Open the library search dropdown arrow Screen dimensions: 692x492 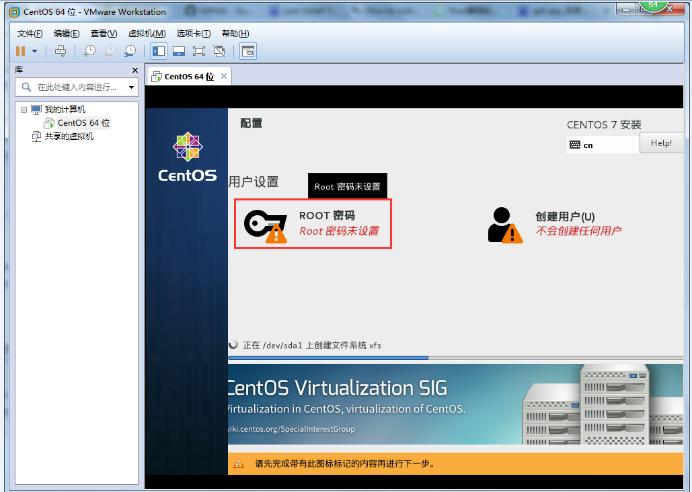pos(131,87)
